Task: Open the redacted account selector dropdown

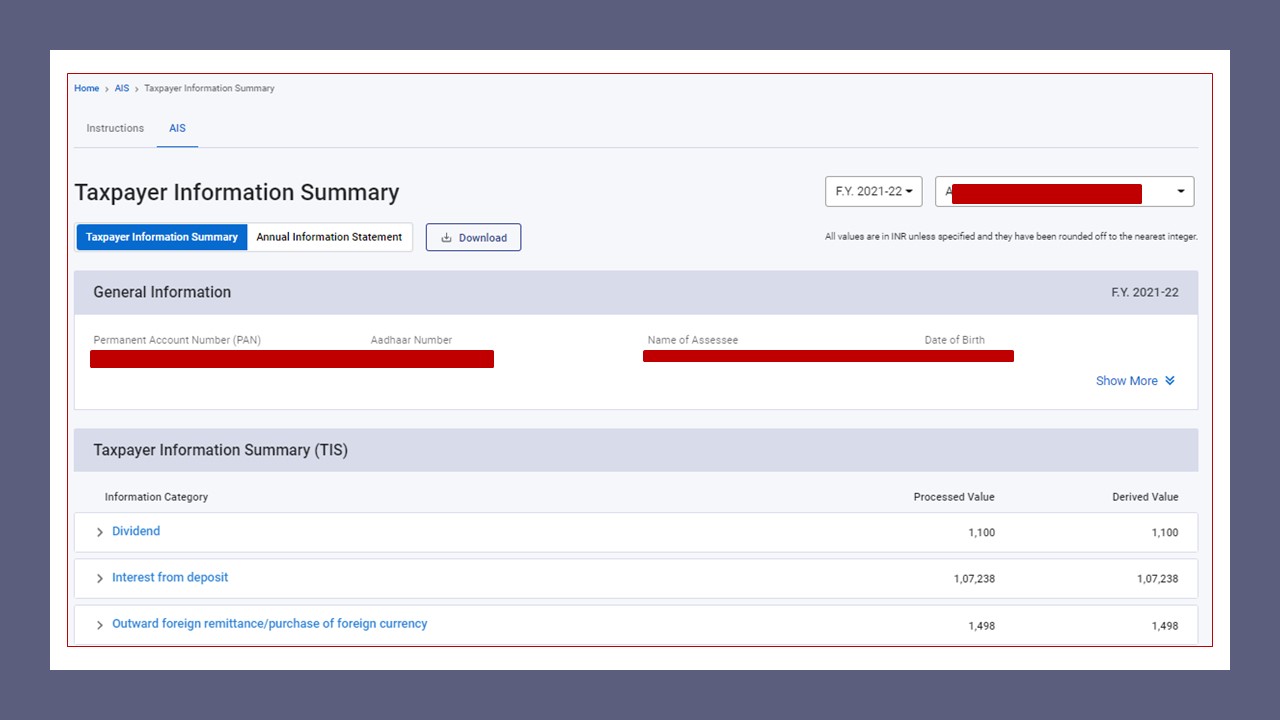Action: coord(1064,191)
